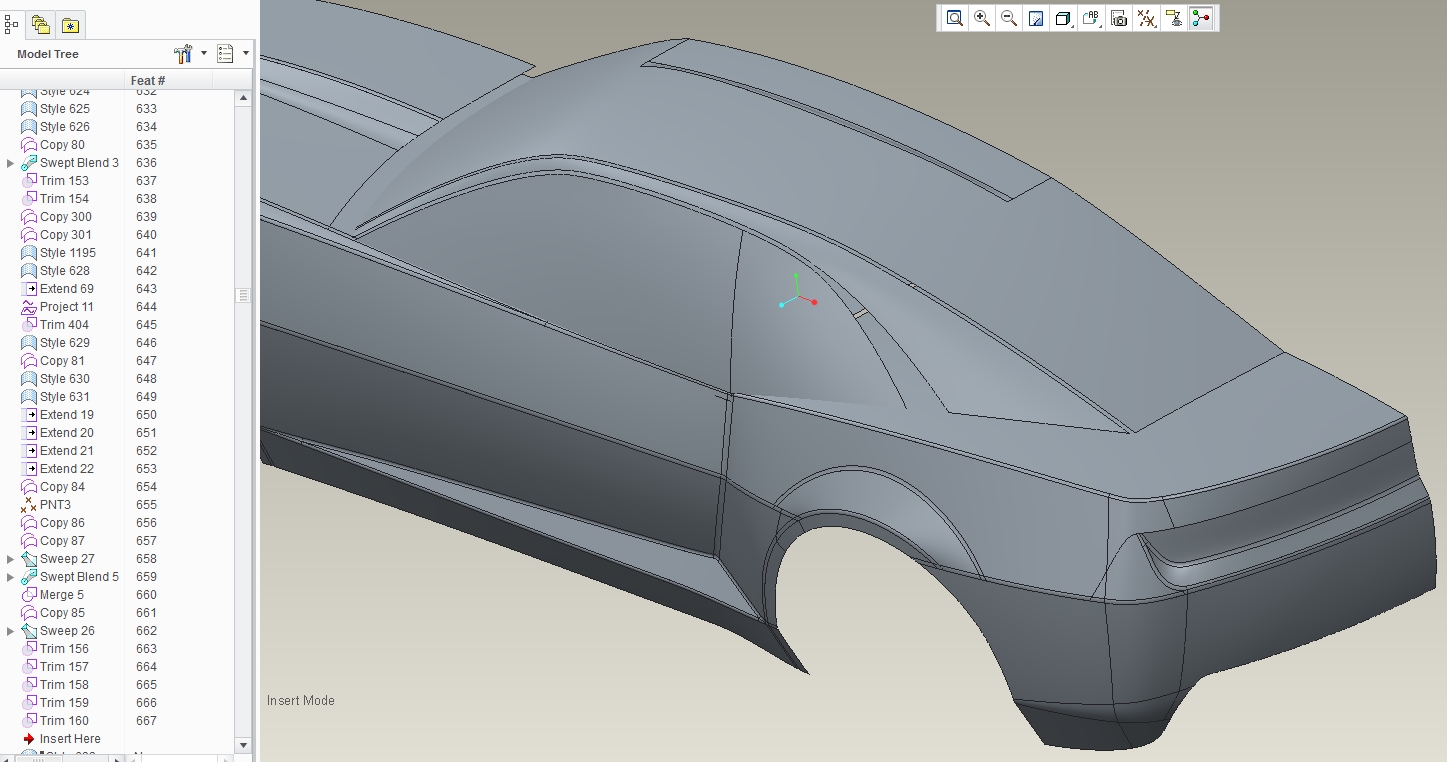Select the Copy 84 feature
Image resolution: width=1447 pixels, height=762 pixels.
(x=62, y=487)
